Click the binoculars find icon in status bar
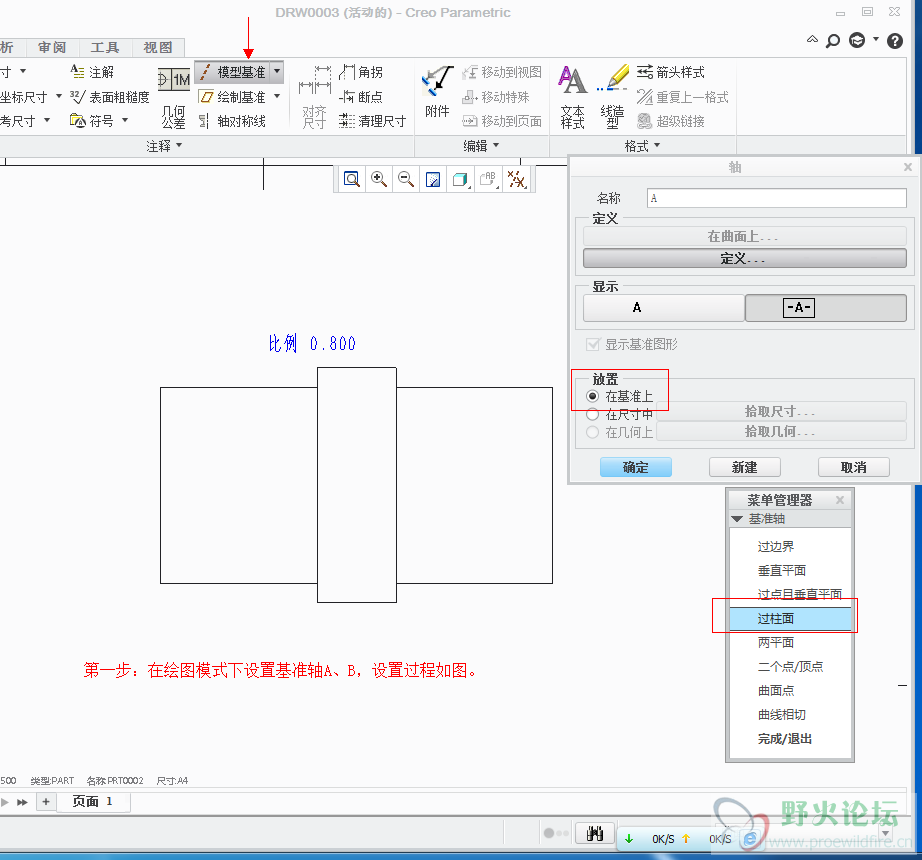 click(594, 833)
